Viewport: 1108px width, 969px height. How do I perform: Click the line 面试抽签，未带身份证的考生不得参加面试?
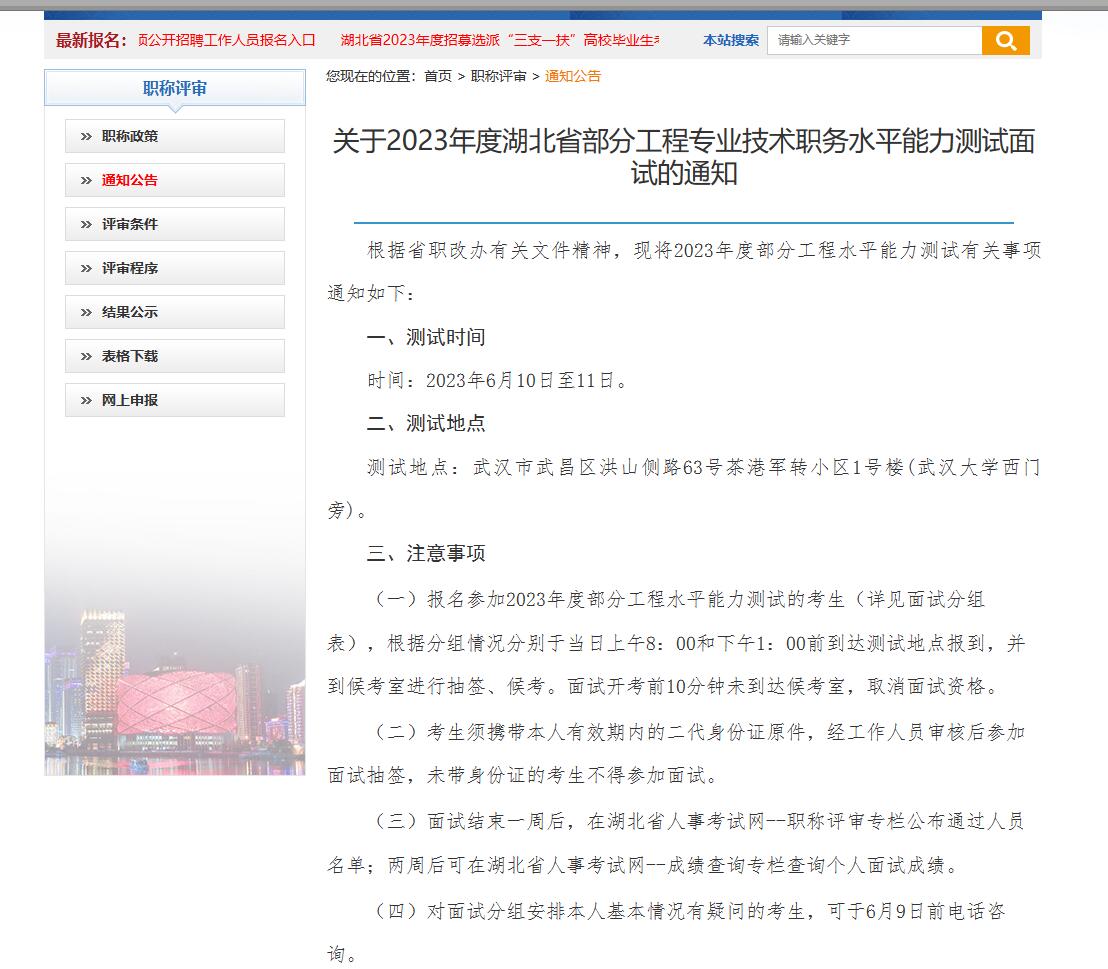(x=524, y=775)
